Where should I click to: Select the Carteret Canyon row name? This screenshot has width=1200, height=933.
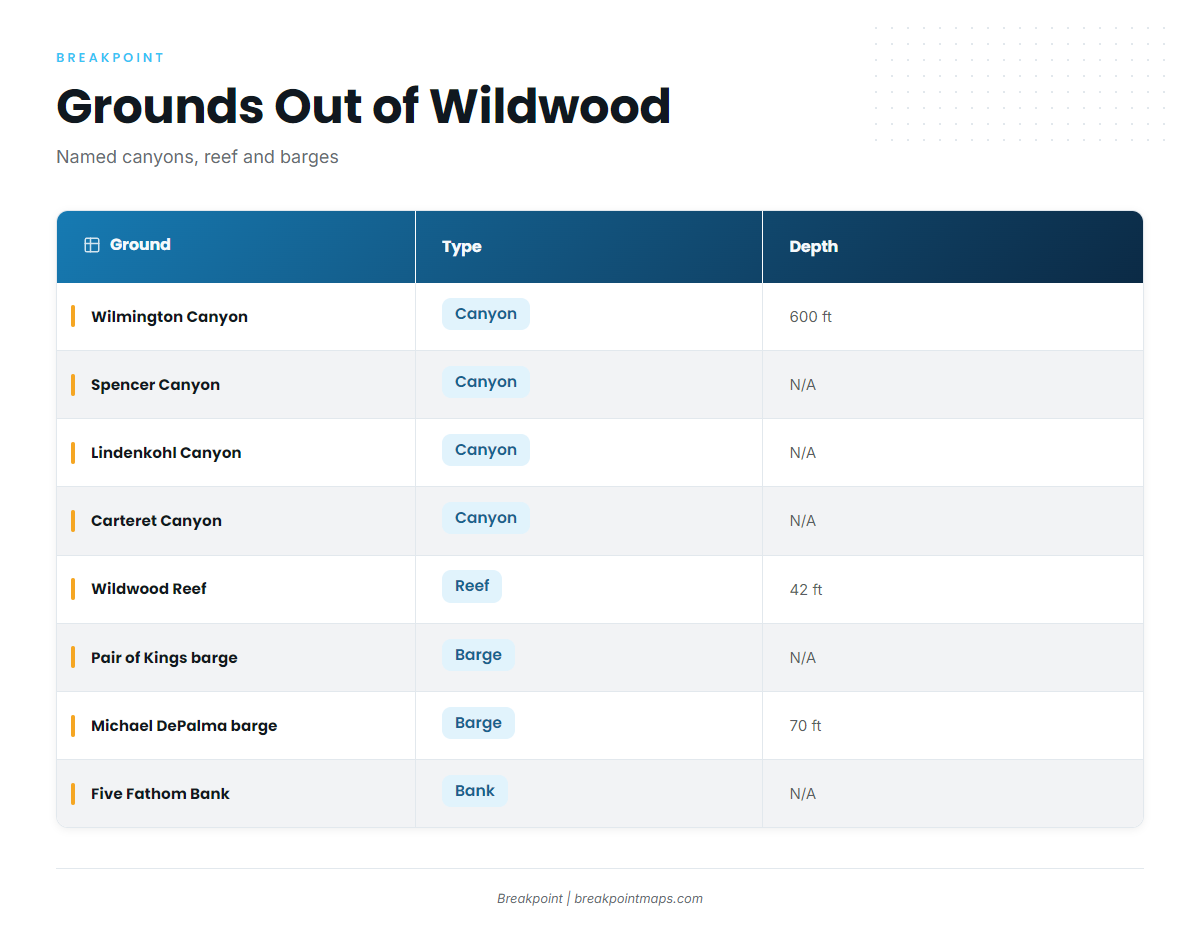156,521
